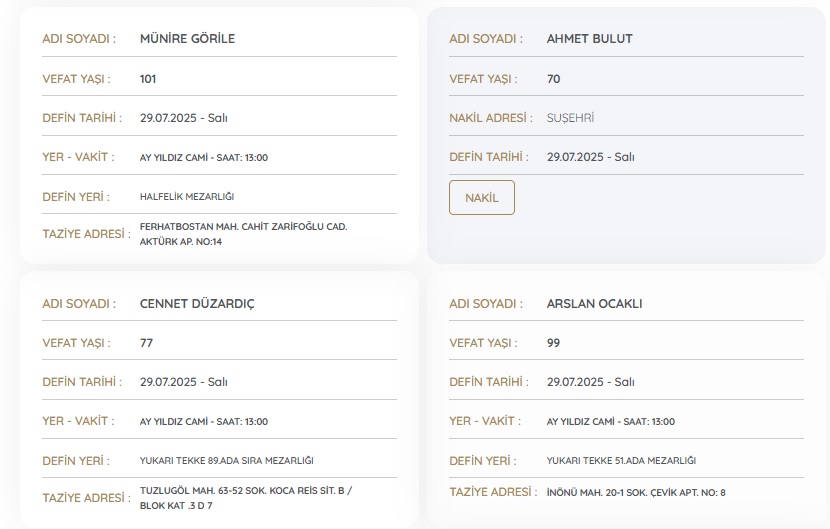Click the name CENNET DÜZARDIÇ
This screenshot has height=529, width=830.
point(197,304)
